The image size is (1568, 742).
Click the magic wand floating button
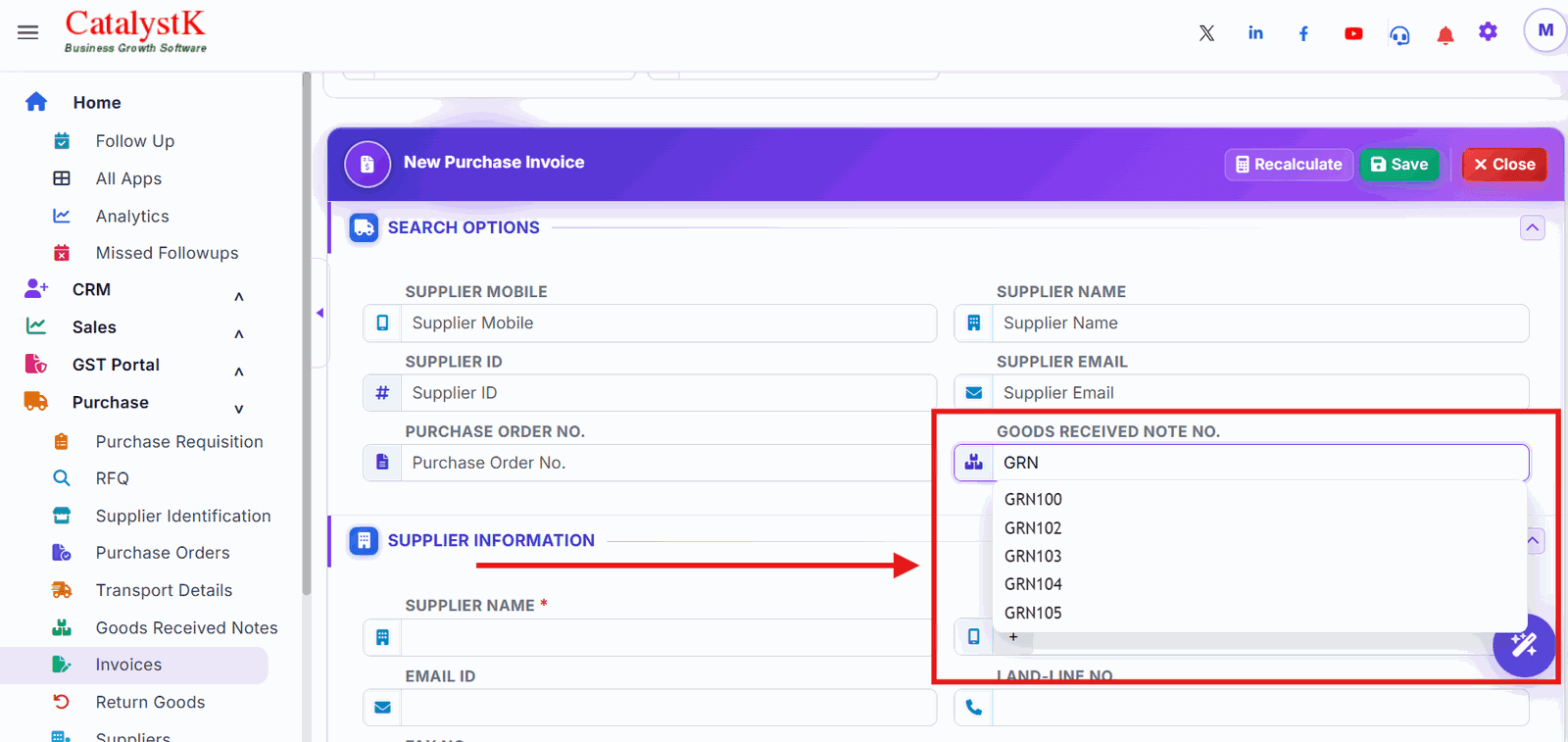pyautogui.click(x=1524, y=645)
